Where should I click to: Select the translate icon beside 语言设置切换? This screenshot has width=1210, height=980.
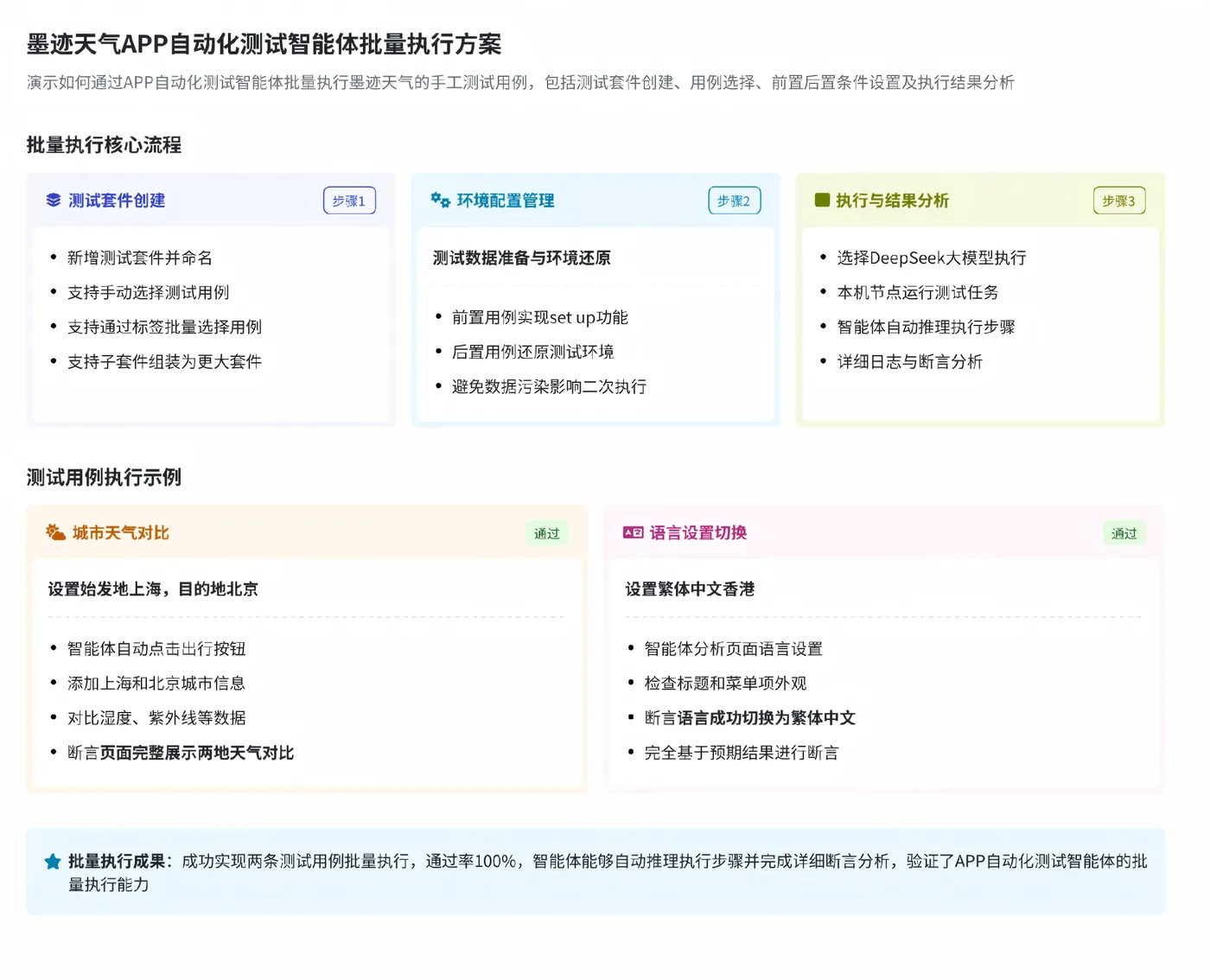pos(632,532)
